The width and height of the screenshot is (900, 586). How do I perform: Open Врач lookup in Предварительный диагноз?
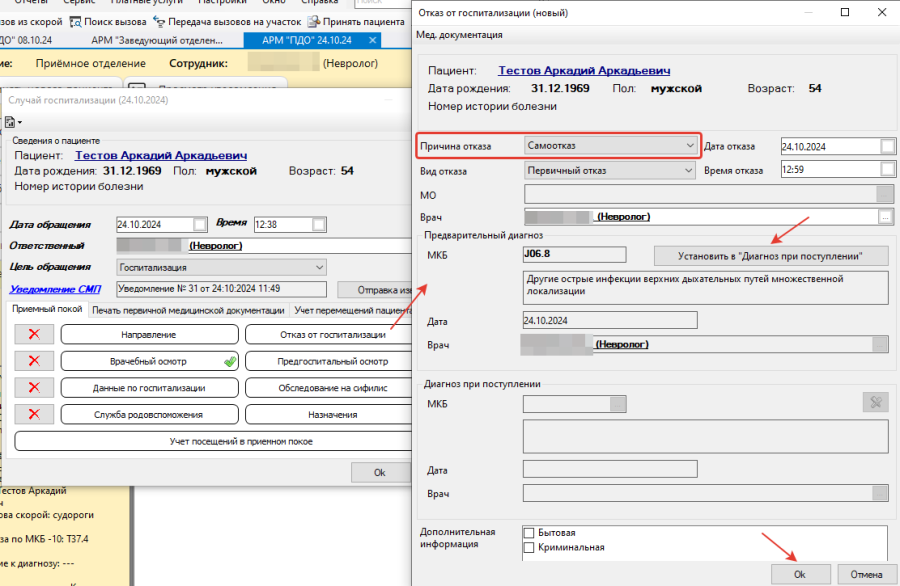879,344
